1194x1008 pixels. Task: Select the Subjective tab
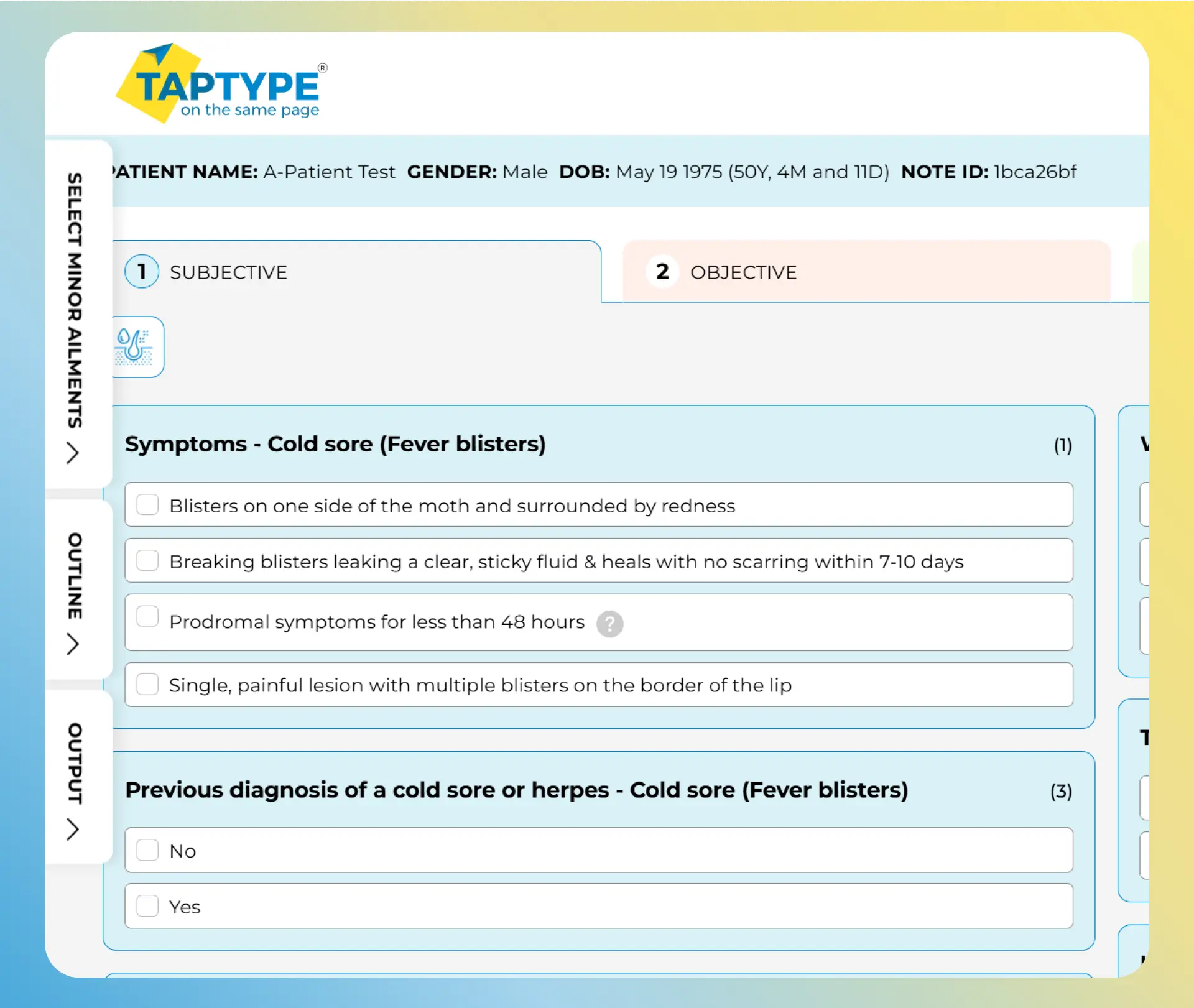pyautogui.click(x=228, y=272)
